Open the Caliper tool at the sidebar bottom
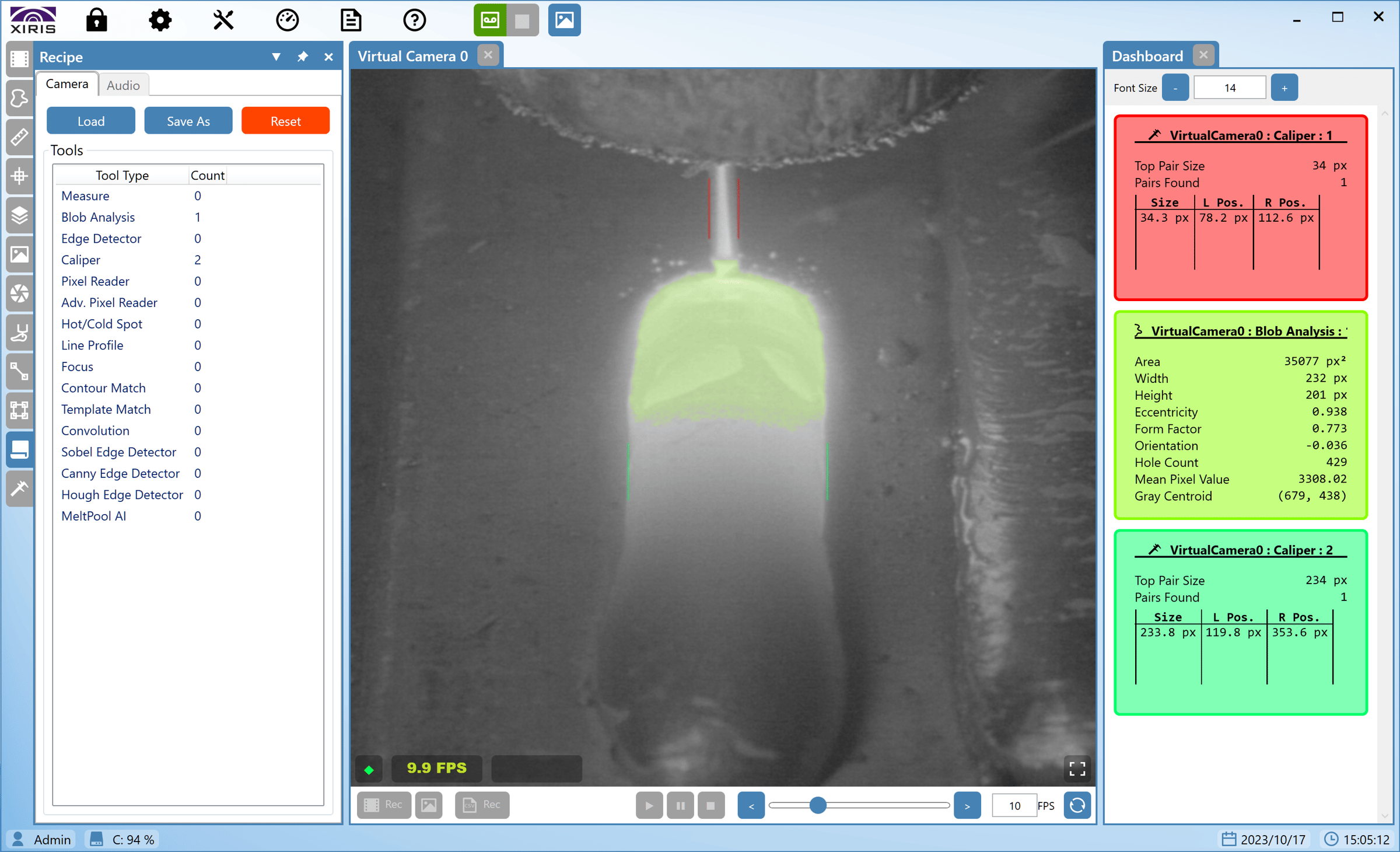Screen dimensions: 1400x852 tap(19, 488)
